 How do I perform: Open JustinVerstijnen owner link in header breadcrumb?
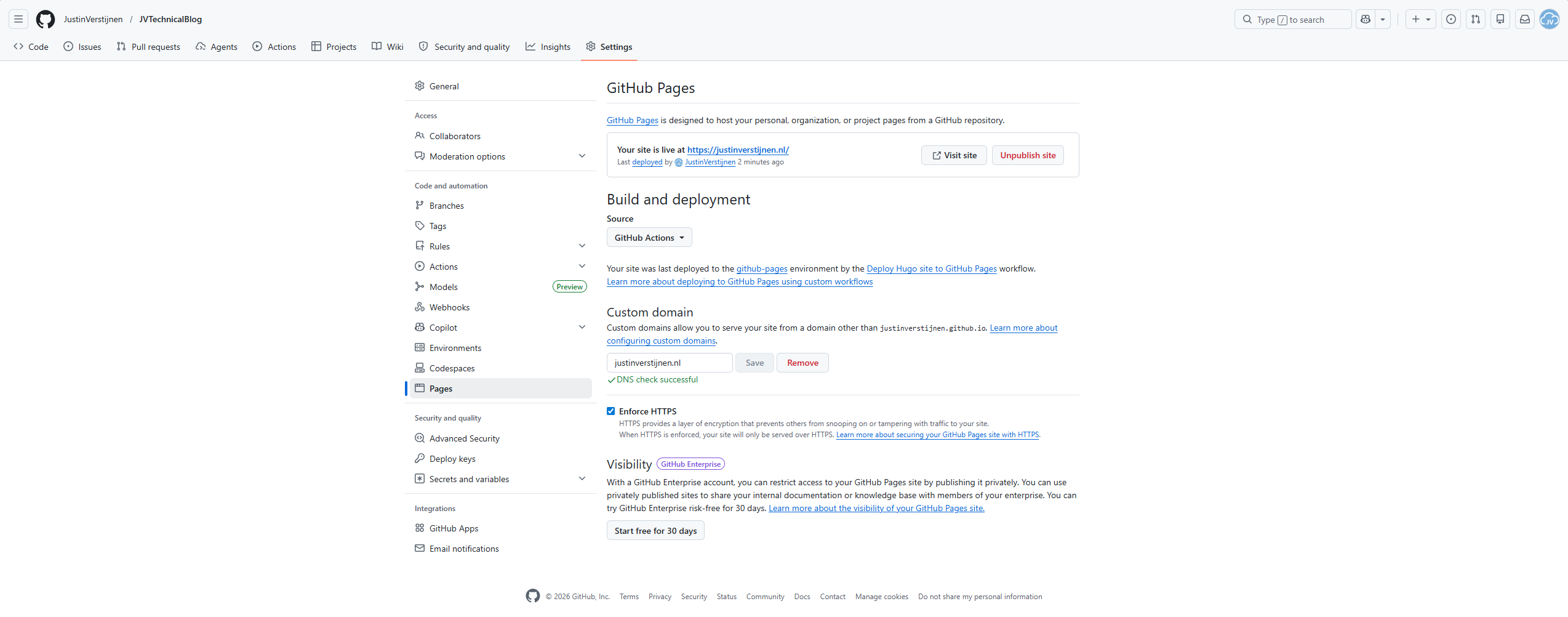tap(93, 19)
